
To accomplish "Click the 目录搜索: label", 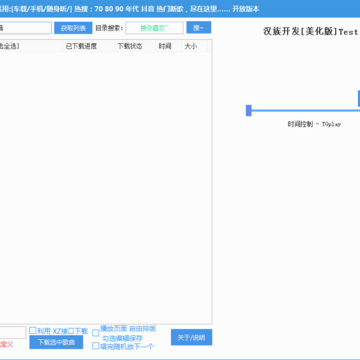I will [109, 28].
